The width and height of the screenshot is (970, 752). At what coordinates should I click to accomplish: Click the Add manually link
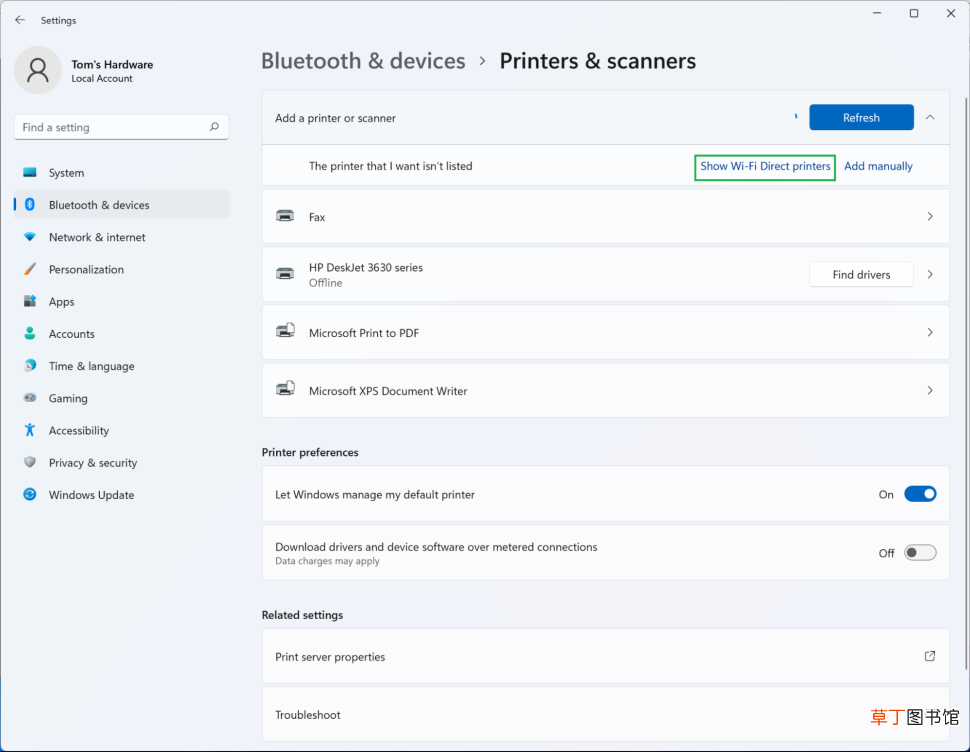878,166
